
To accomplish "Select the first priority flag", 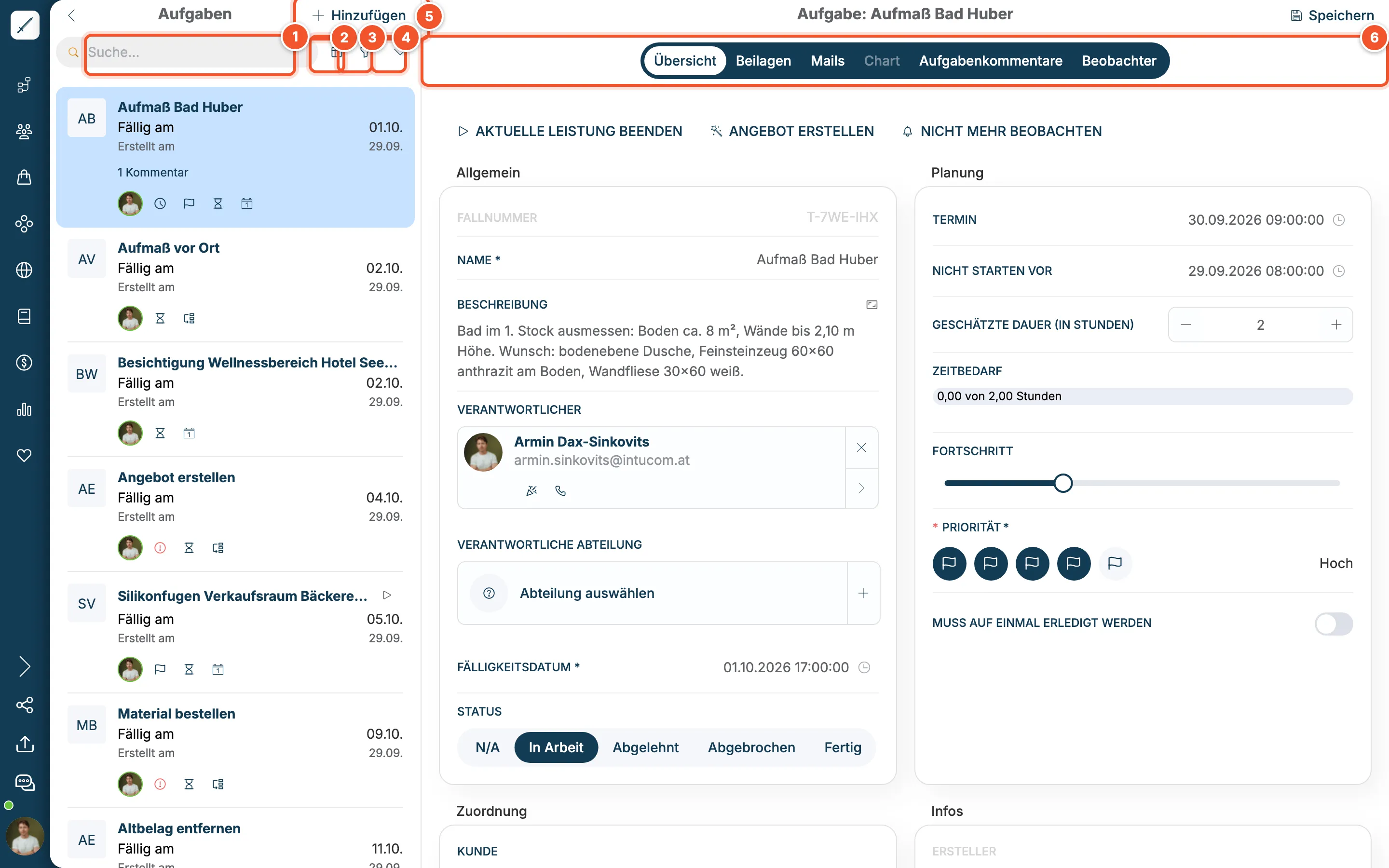I will click(x=949, y=563).
